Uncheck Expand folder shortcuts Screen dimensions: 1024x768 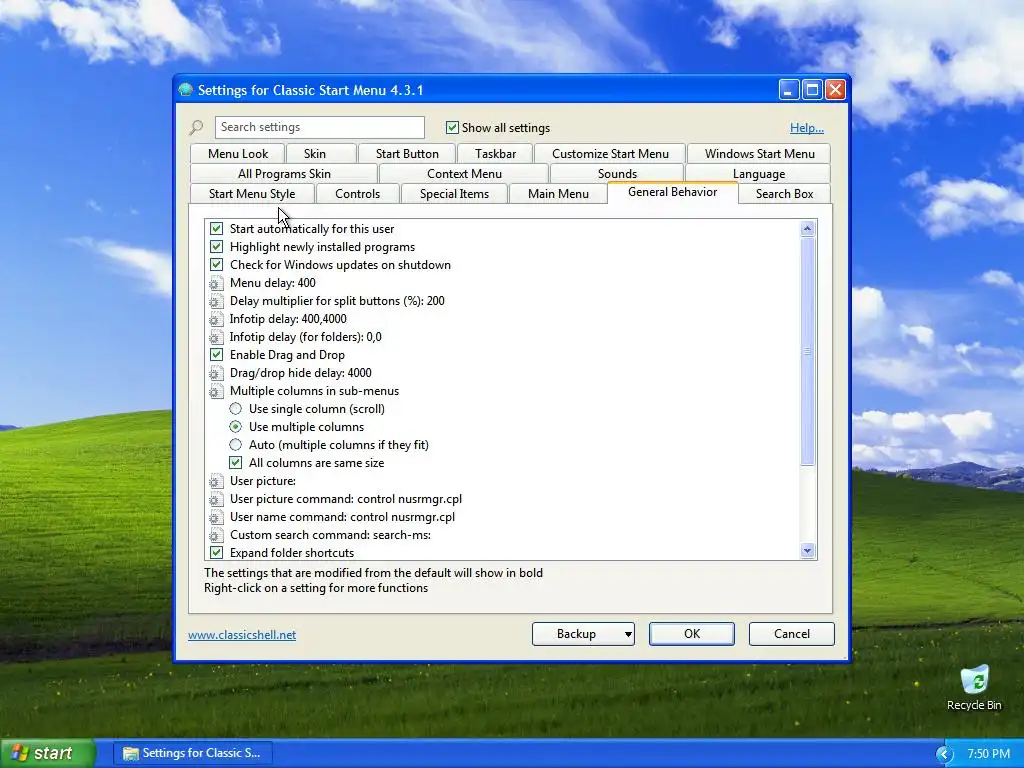click(217, 552)
